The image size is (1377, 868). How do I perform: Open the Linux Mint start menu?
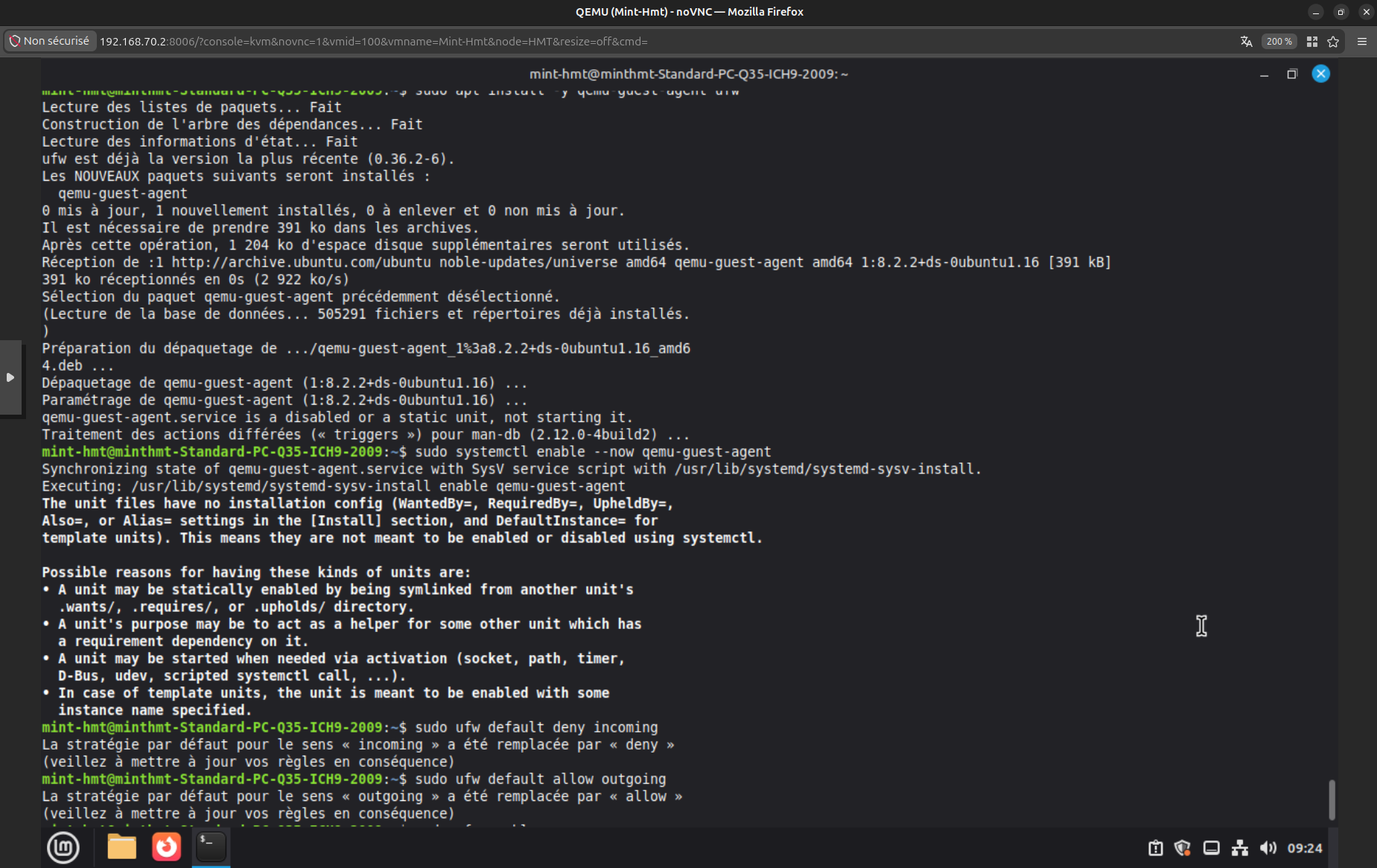pyautogui.click(x=63, y=847)
